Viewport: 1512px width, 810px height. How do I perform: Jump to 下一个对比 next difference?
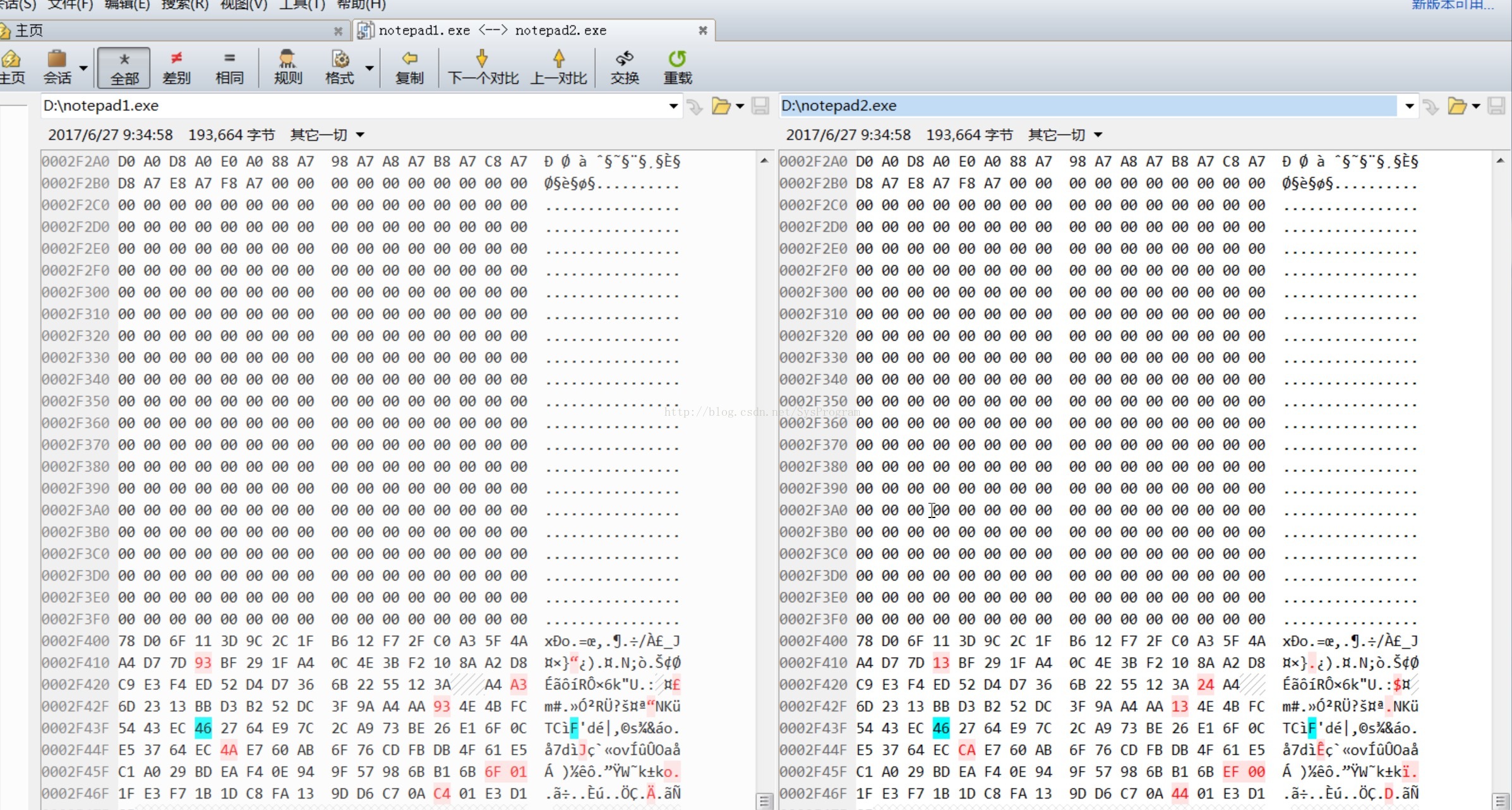(x=483, y=68)
